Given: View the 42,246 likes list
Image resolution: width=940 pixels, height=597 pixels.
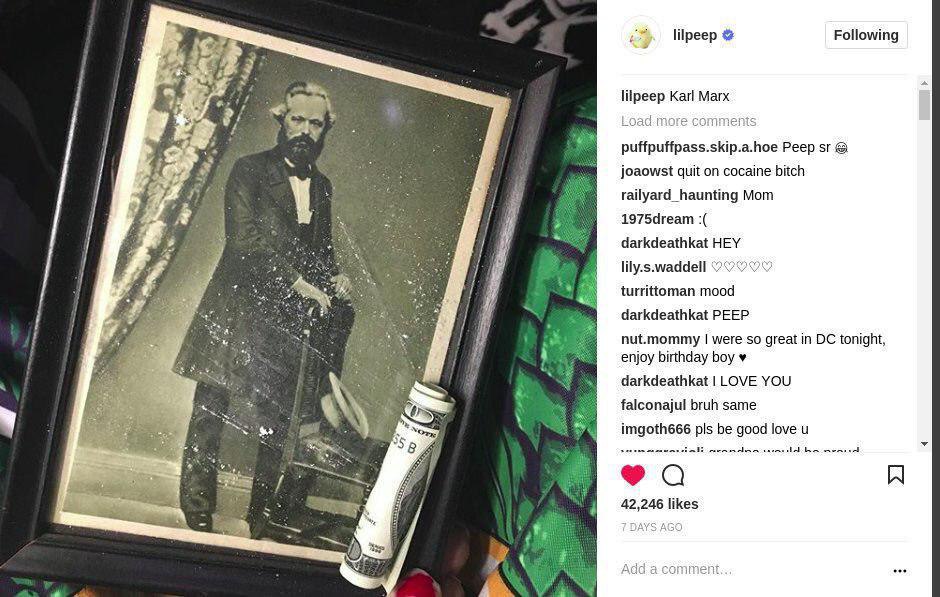Looking at the screenshot, I should coord(659,504).
